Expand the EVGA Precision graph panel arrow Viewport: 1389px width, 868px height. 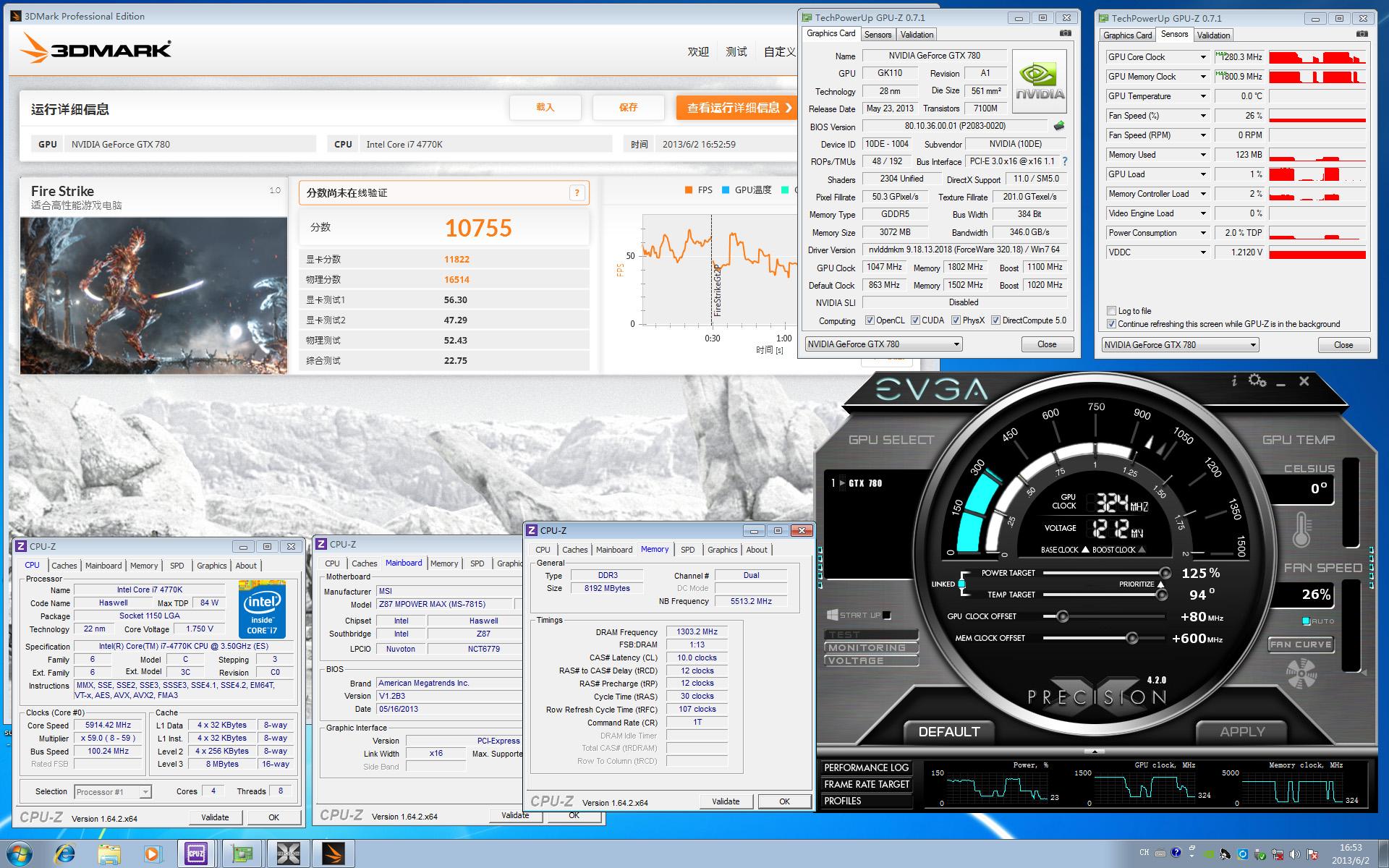click(x=1095, y=752)
